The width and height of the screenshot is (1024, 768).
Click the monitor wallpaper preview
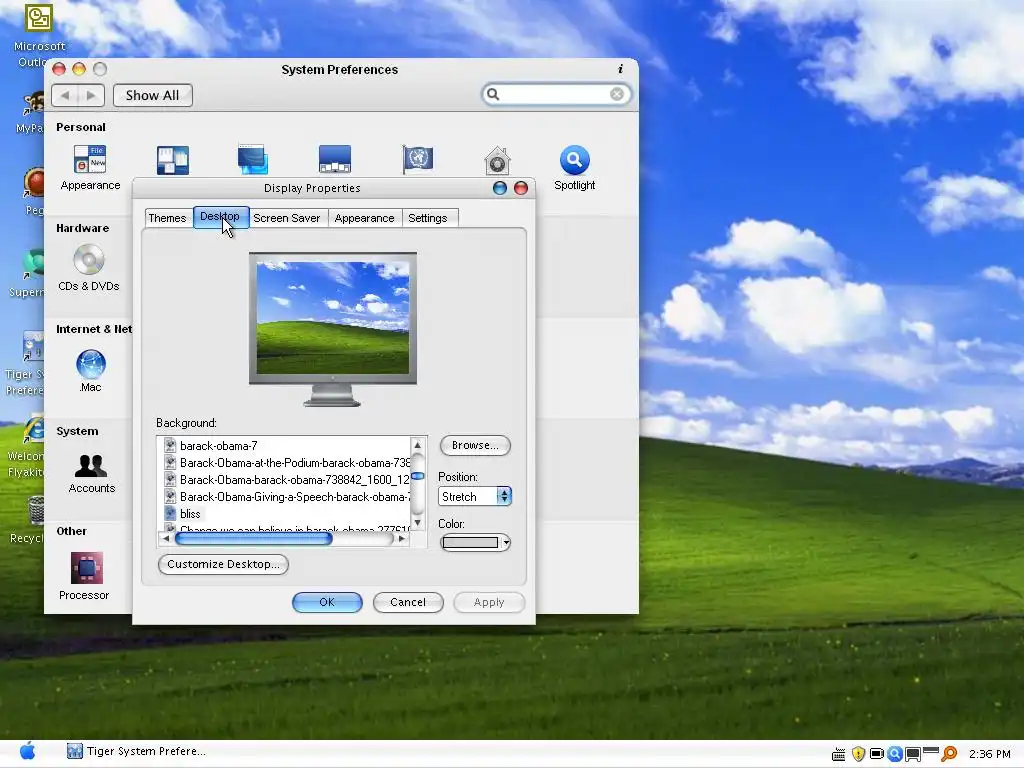point(332,317)
